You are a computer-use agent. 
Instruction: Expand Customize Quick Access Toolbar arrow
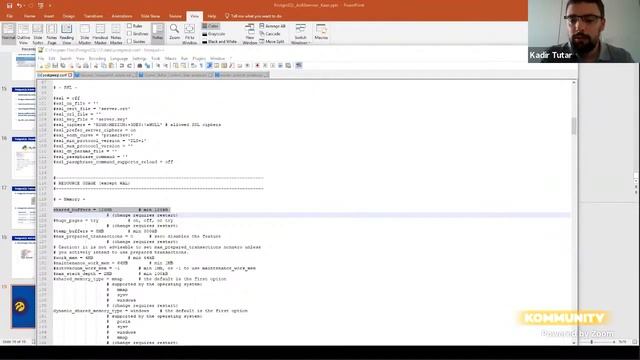pos(50,6)
